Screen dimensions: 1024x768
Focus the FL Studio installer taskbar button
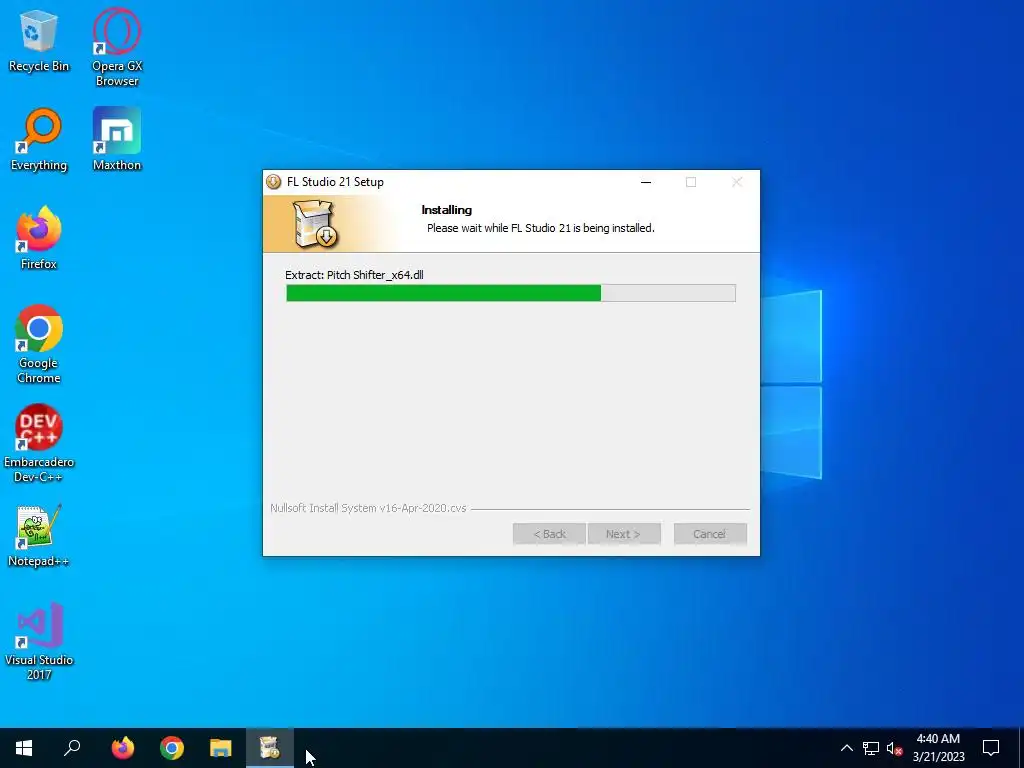tap(270, 748)
